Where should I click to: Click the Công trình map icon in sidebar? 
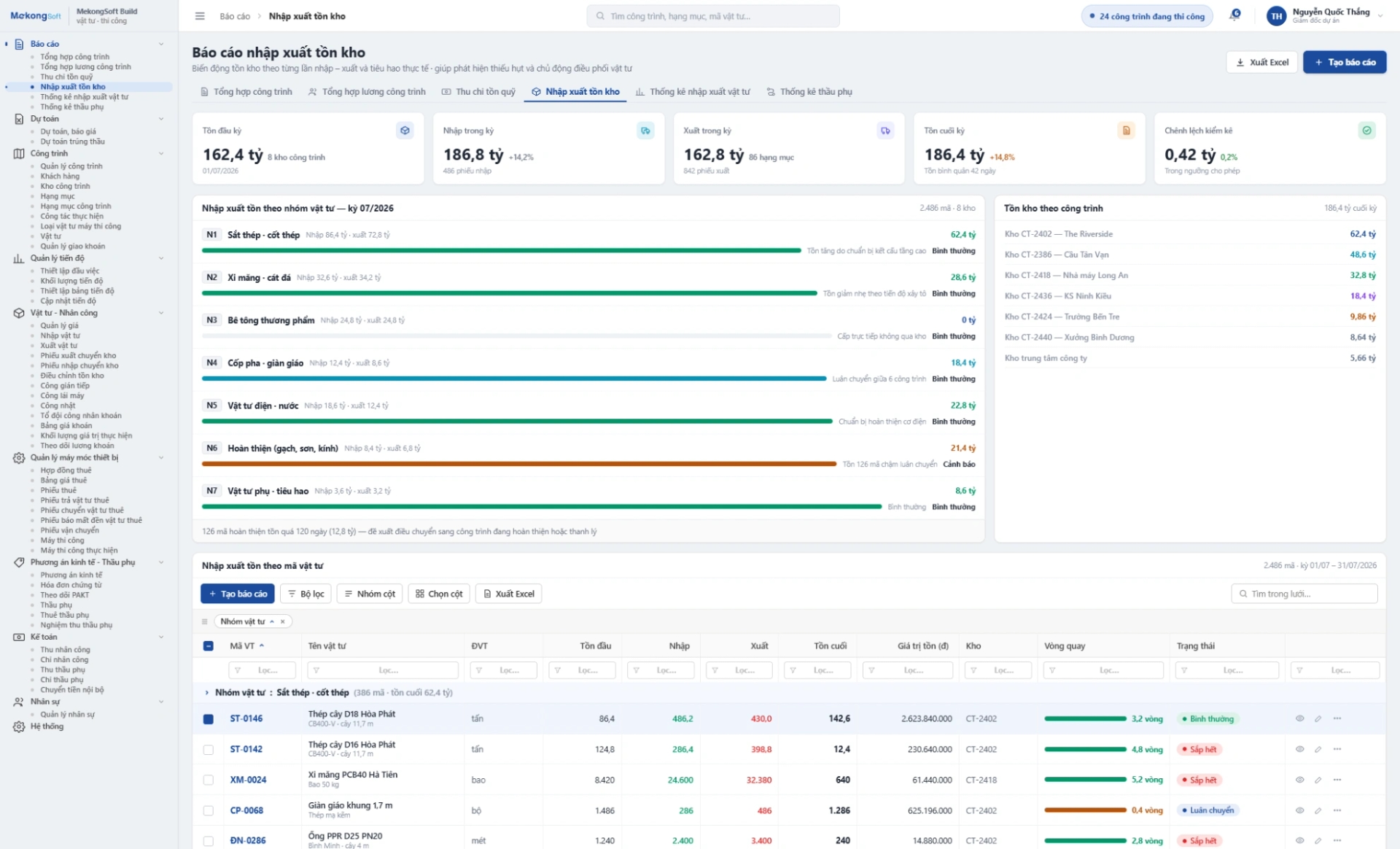tap(19, 154)
